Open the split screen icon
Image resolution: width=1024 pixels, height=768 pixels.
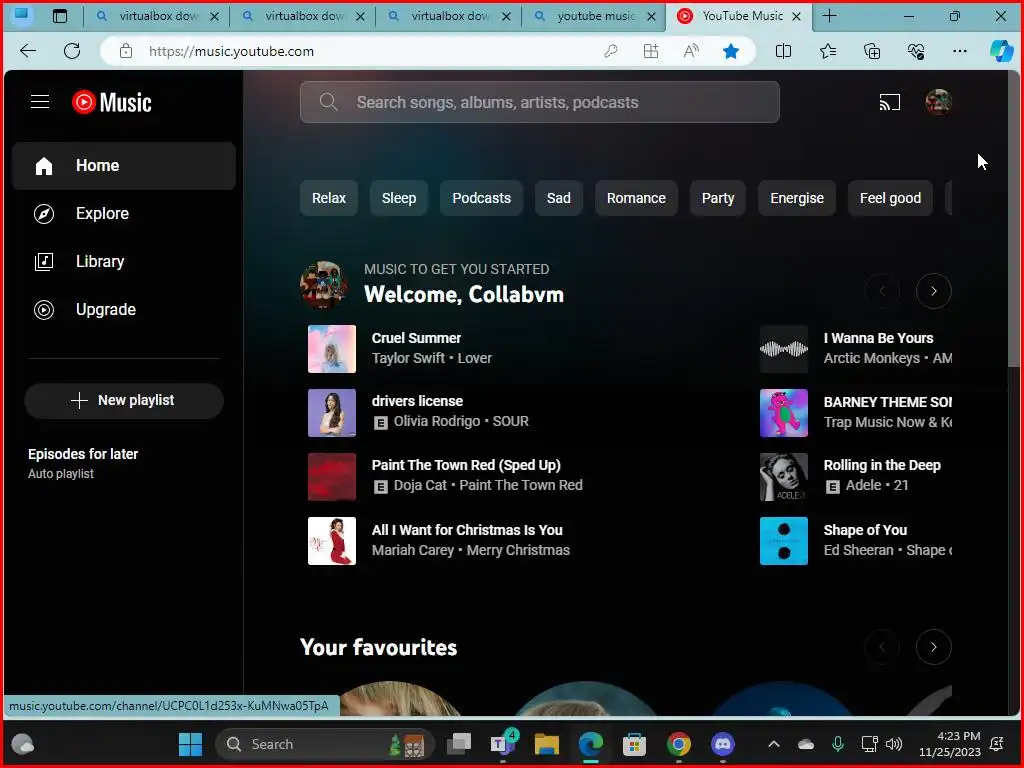click(x=783, y=51)
